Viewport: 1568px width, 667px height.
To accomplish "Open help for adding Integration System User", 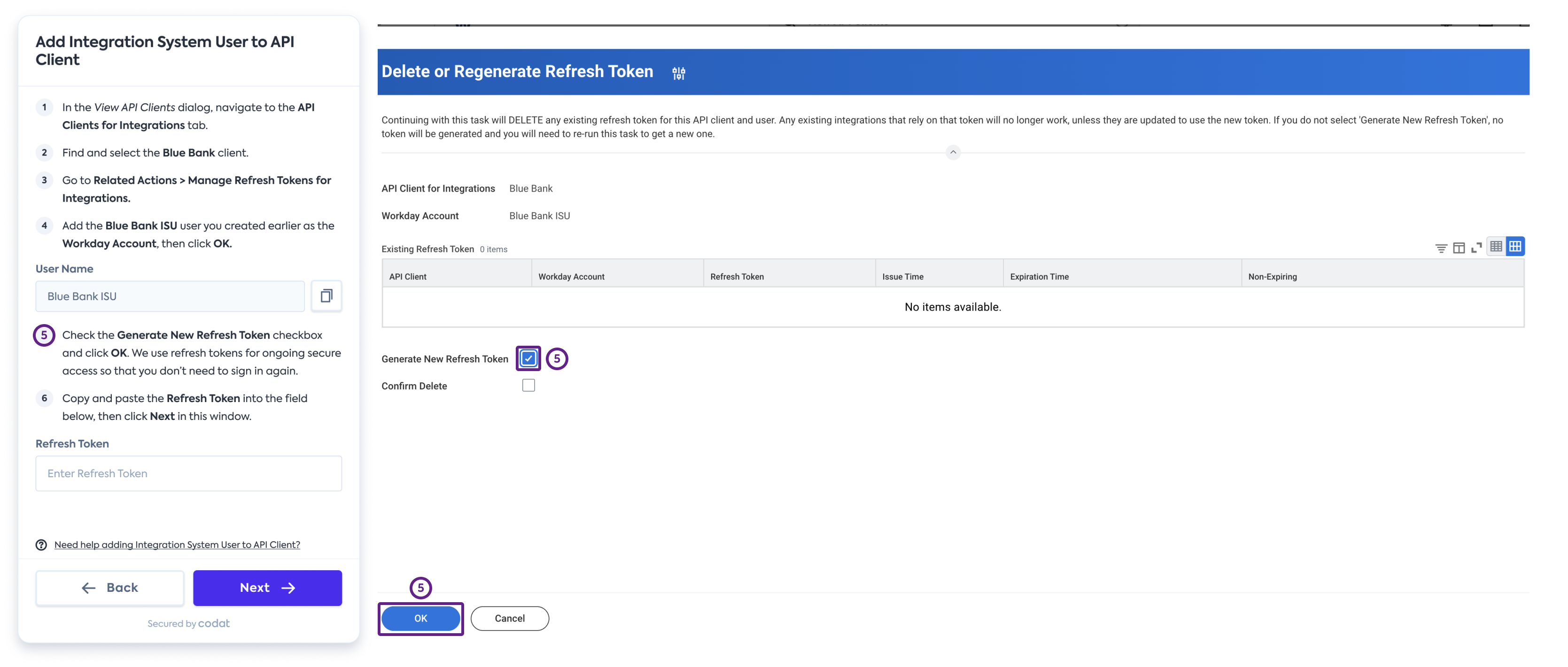I will click(x=177, y=544).
